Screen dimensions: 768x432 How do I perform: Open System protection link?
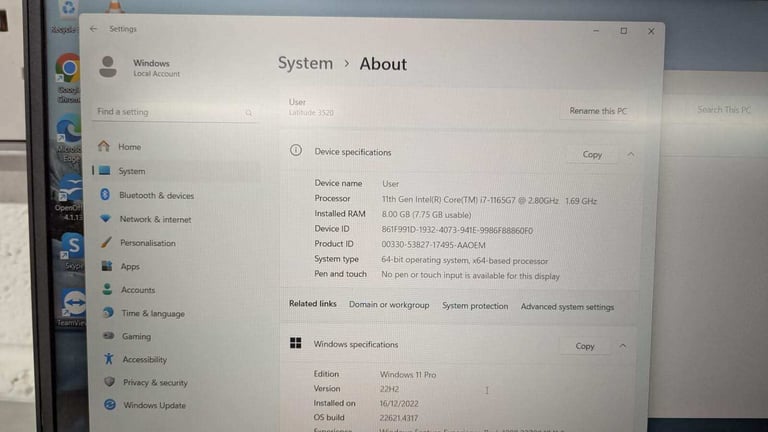(475, 306)
